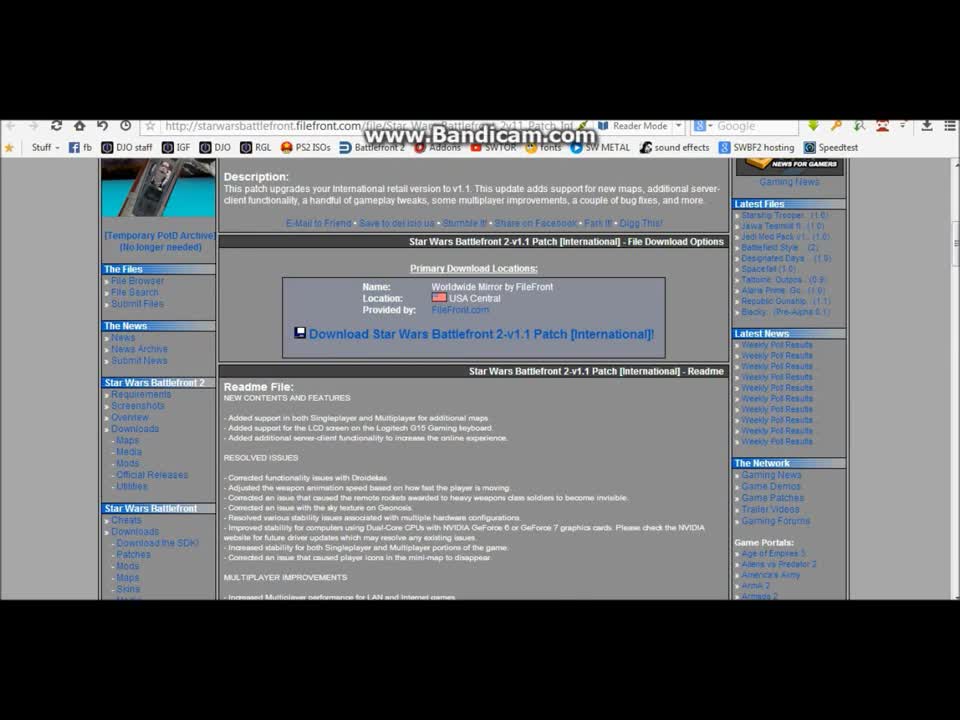
Task: Click inside the address bar field
Action: pyautogui.click(x=380, y=127)
